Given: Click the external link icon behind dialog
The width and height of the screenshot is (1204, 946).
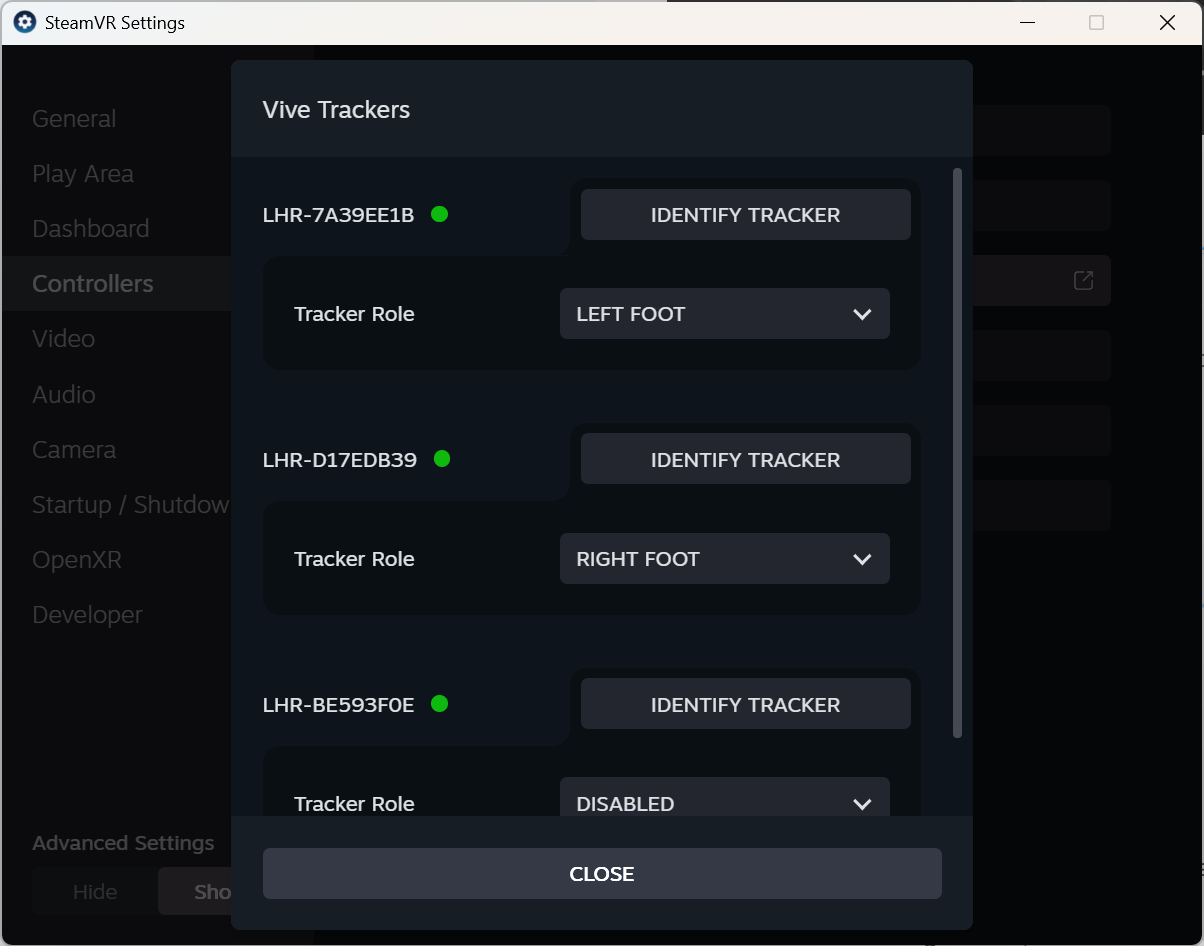Looking at the screenshot, I should 1083,281.
